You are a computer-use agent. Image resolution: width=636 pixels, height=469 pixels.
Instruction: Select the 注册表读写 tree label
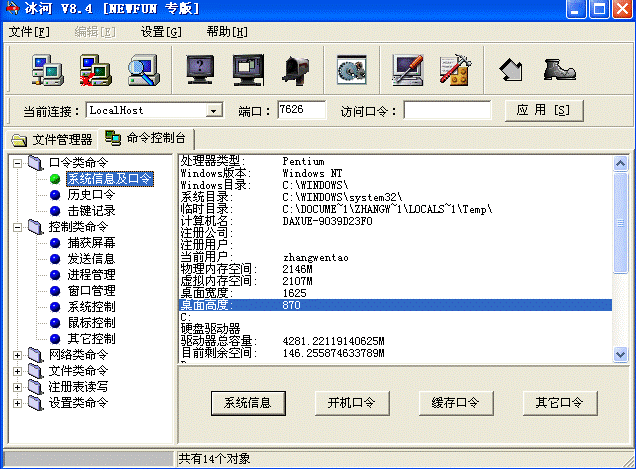point(78,387)
